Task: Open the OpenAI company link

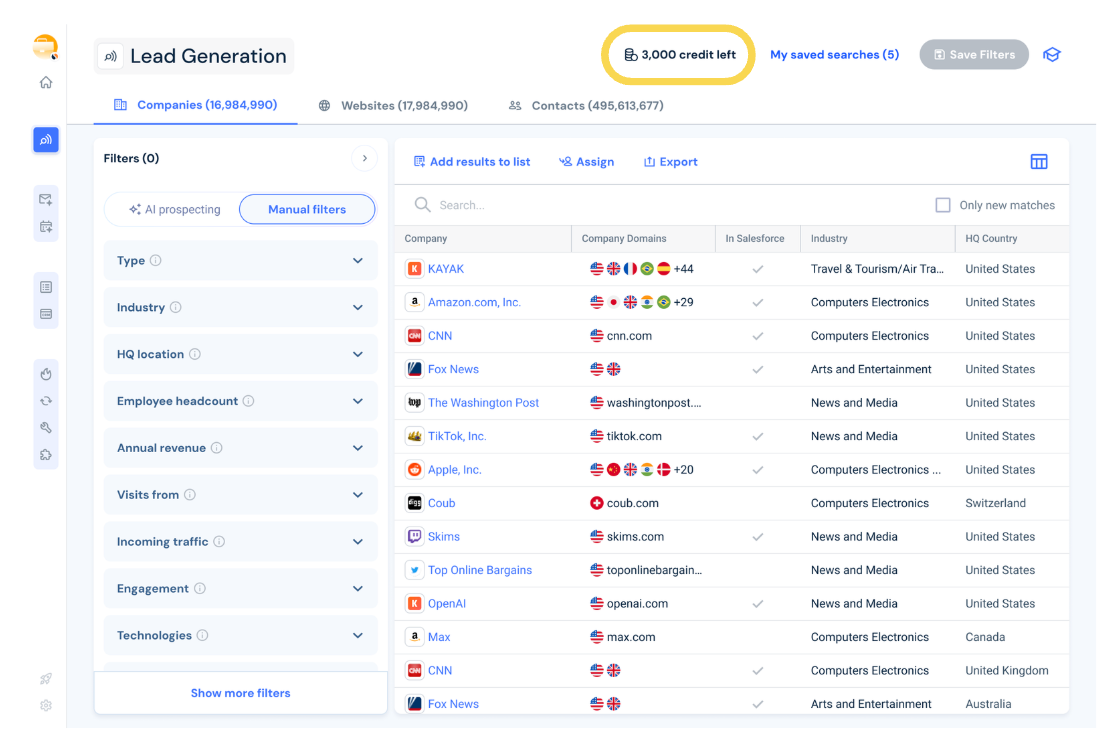Action: click(447, 604)
